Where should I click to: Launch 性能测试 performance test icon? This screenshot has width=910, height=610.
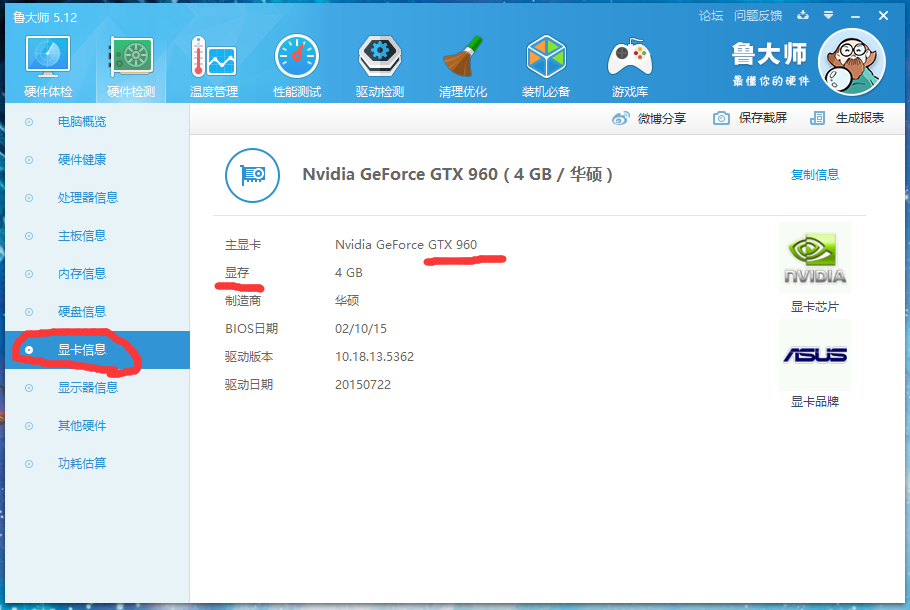pos(297,57)
